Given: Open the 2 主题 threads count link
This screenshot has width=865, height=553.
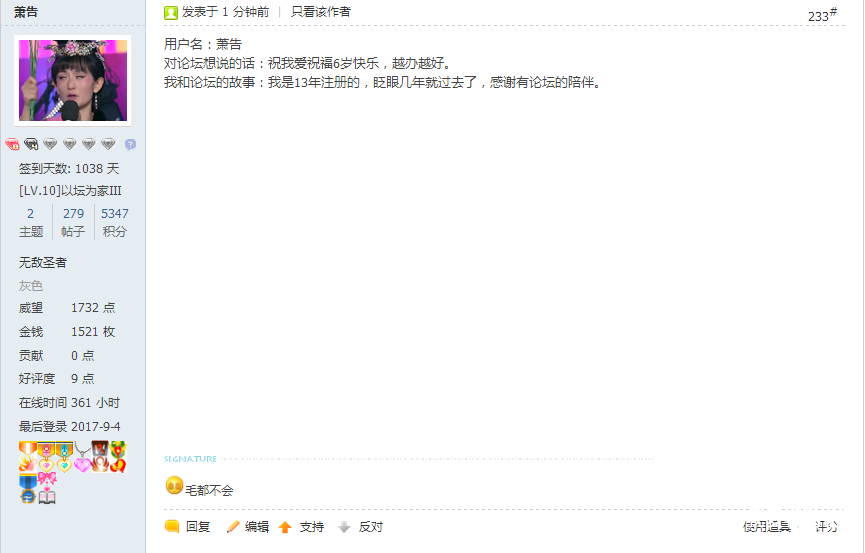Looking at the screenshot, I should pyautogui.click(x=31, y=222).
